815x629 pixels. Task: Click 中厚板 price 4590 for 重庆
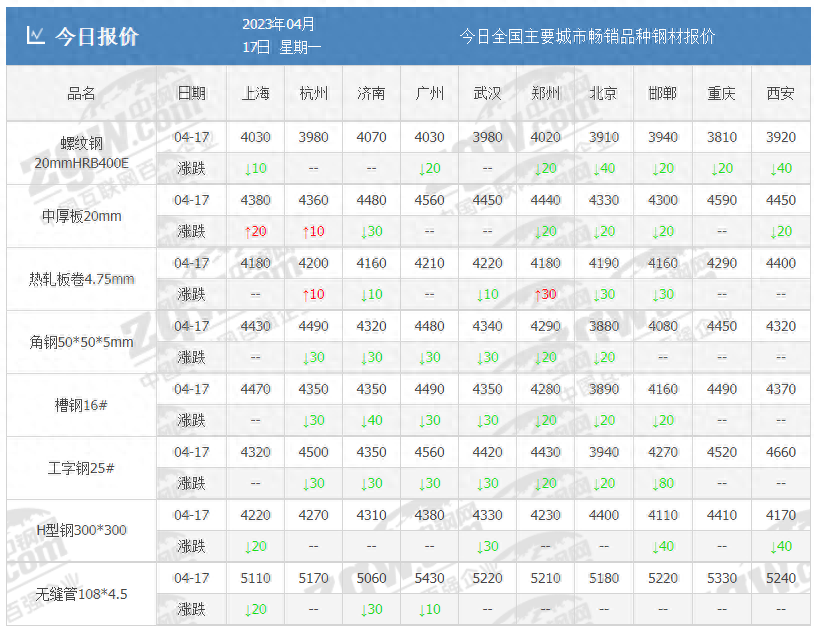pos(721,200)
